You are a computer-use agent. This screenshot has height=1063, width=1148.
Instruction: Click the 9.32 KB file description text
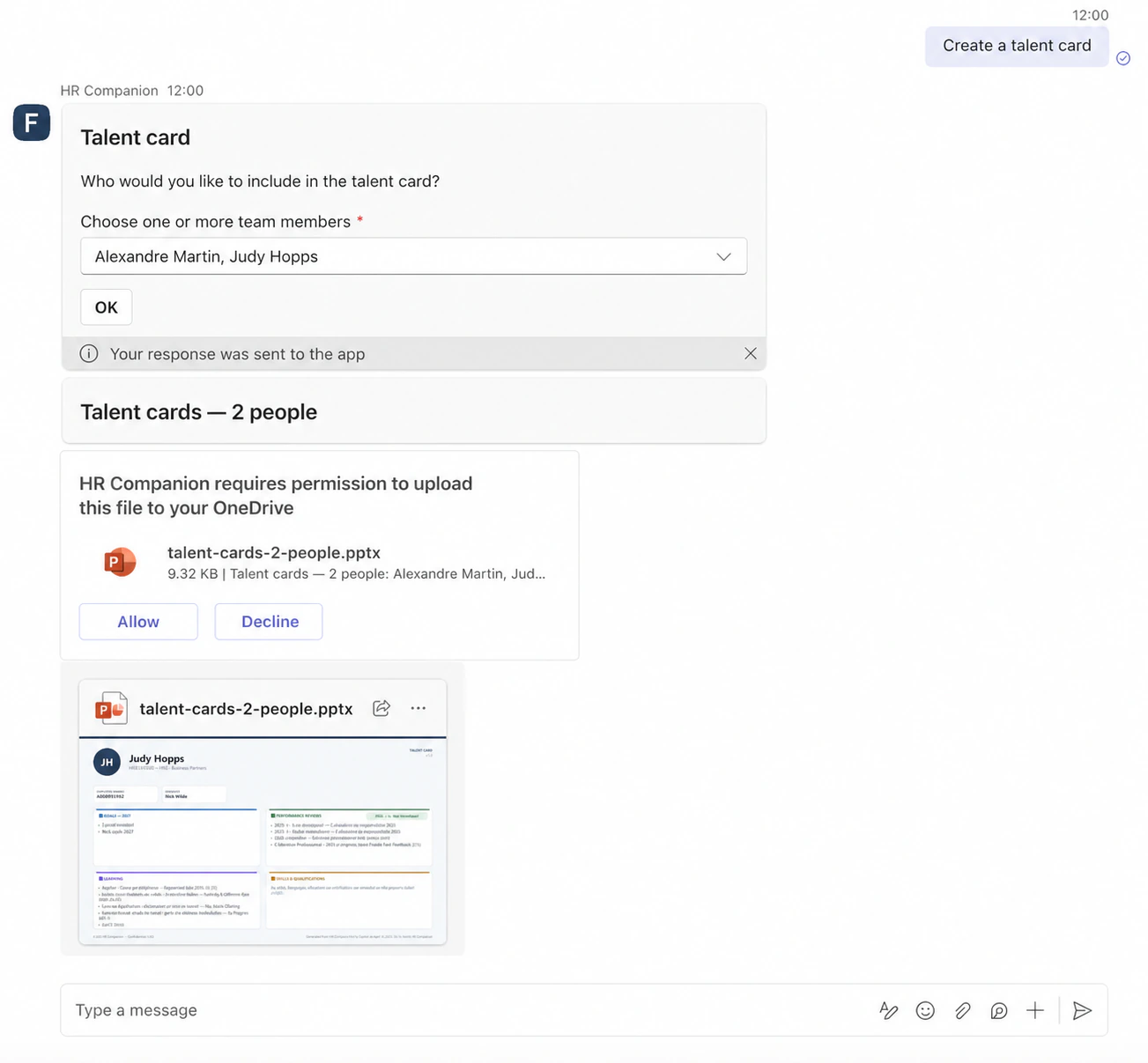click(356, 574)
